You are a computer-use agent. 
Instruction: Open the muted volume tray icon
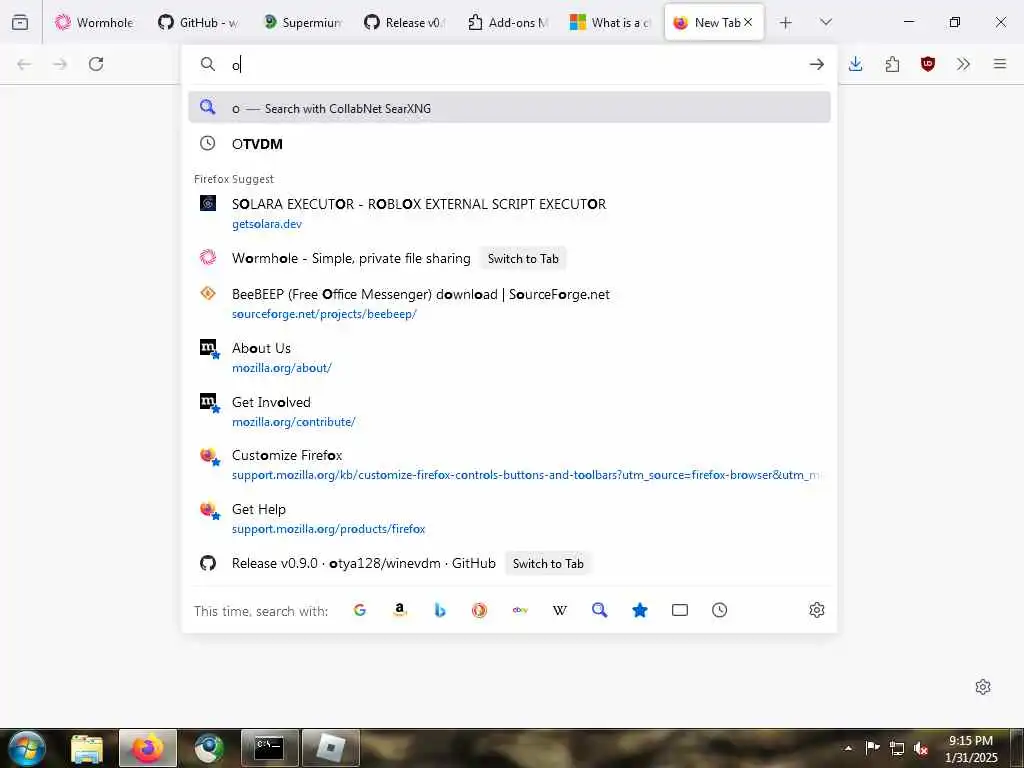tap(921, 748)
